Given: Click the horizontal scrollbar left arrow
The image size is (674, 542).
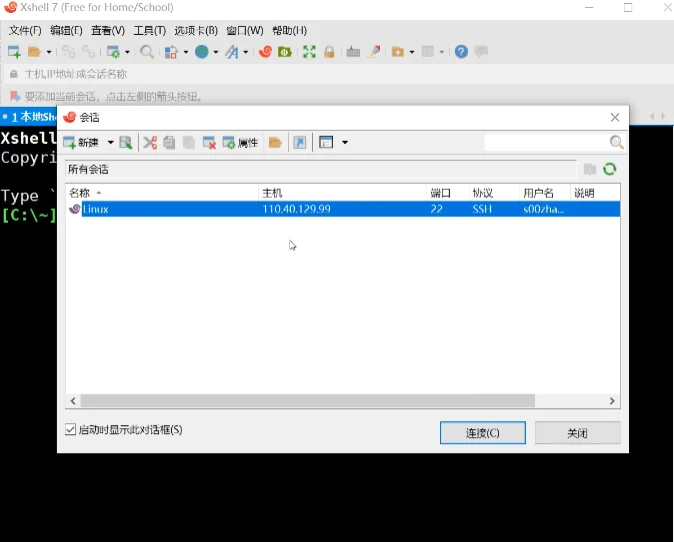Looking at the screenshot, I should (73, 401).
